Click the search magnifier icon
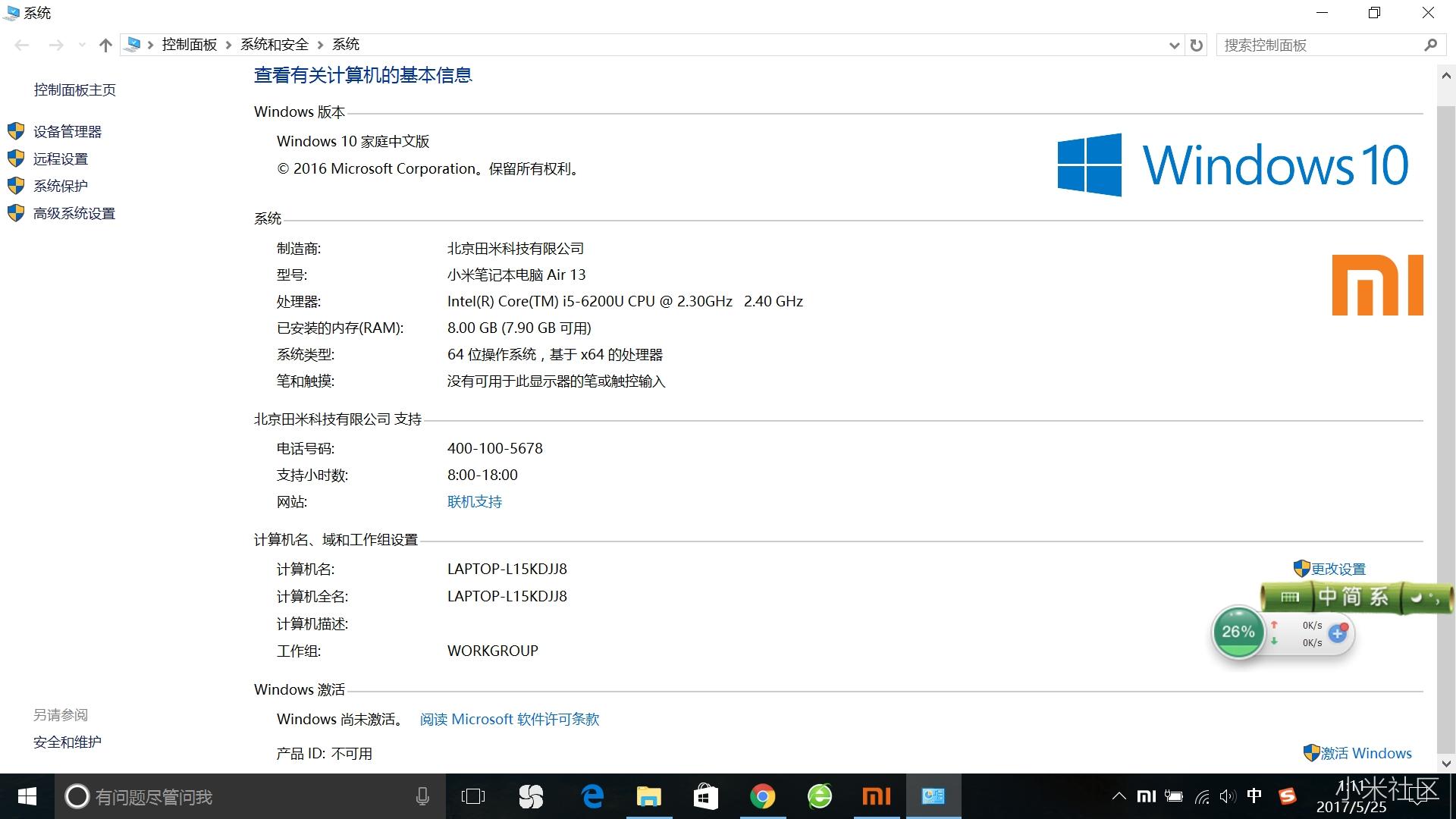The width and height of the screenshot is (1456, 819). pyautogui.click(x=1430, y=45)
